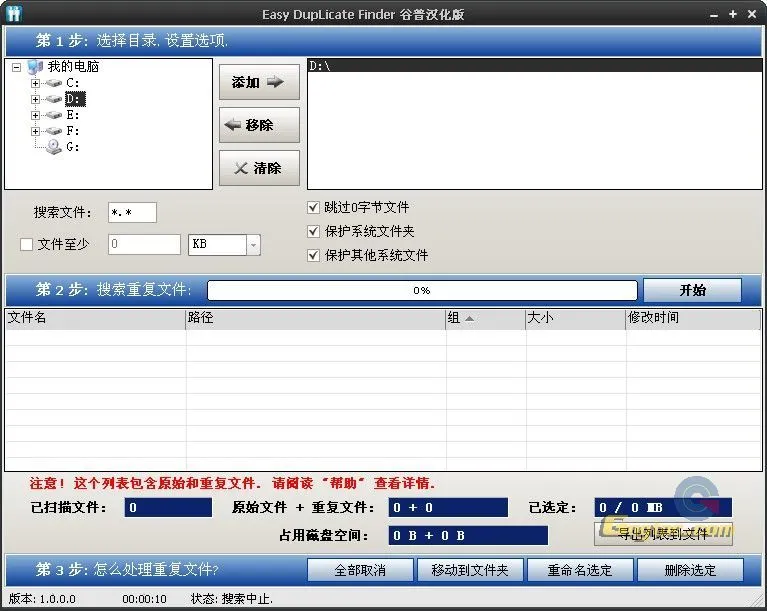
Task: Select the E: drive icon
Action: [53, 115]
